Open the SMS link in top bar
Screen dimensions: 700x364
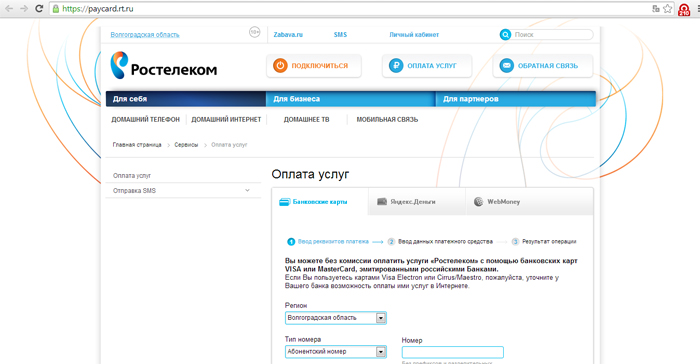coord(340,34)
